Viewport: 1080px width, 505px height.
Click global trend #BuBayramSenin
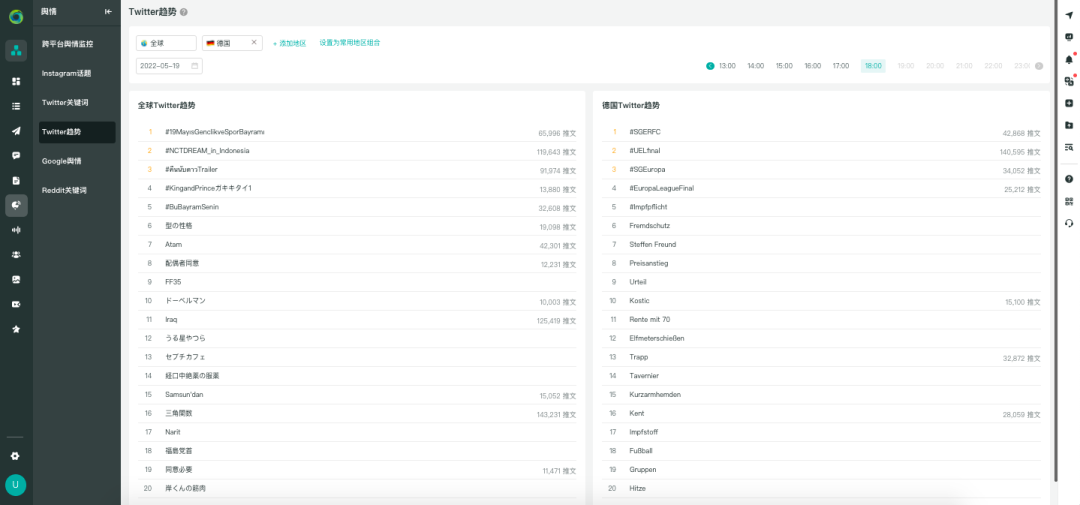tap(192, 207)
